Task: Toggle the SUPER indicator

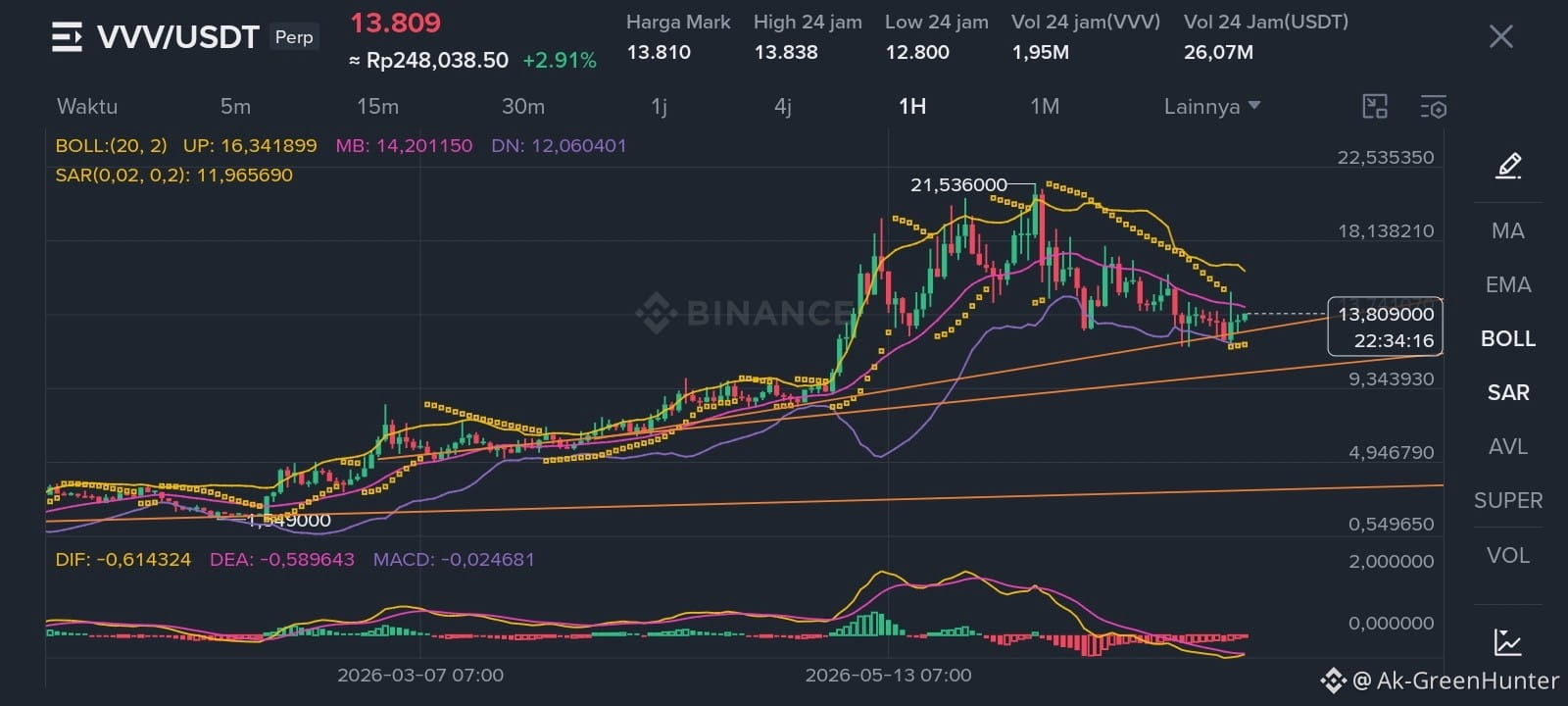Action: tap(1507, 500)
